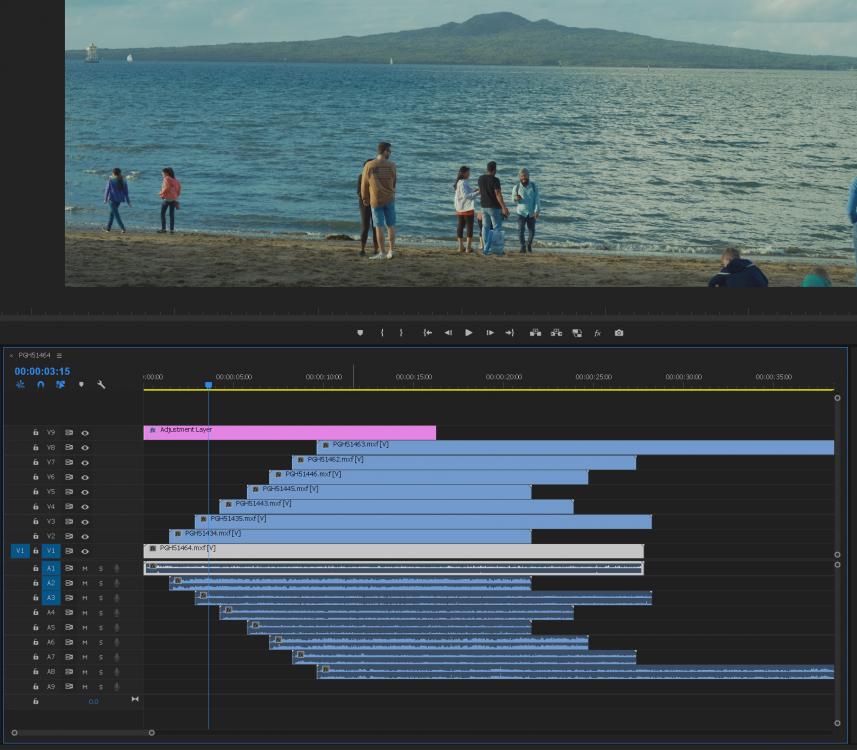Screen dimensions: 857x750
Task: Click the 00:00:03:15 playhead timecode
Action: (42, 371)
